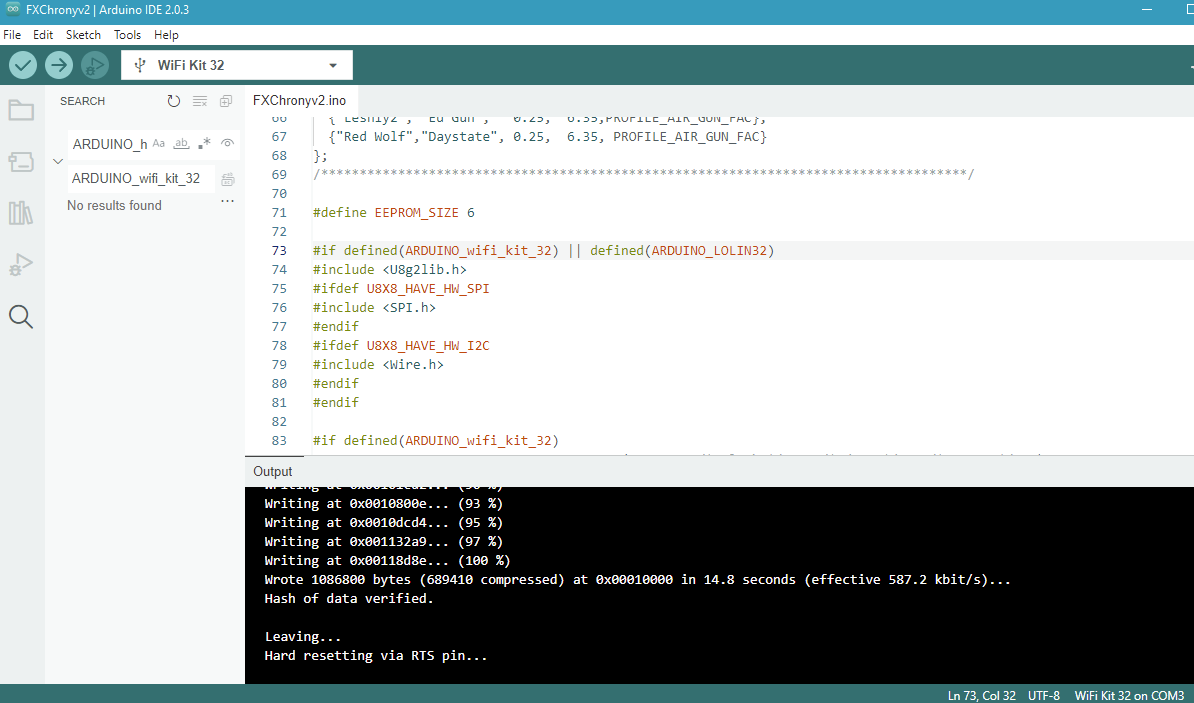Open the Edit menu
Screen dimensions: 1194x703
coord(43,34)
